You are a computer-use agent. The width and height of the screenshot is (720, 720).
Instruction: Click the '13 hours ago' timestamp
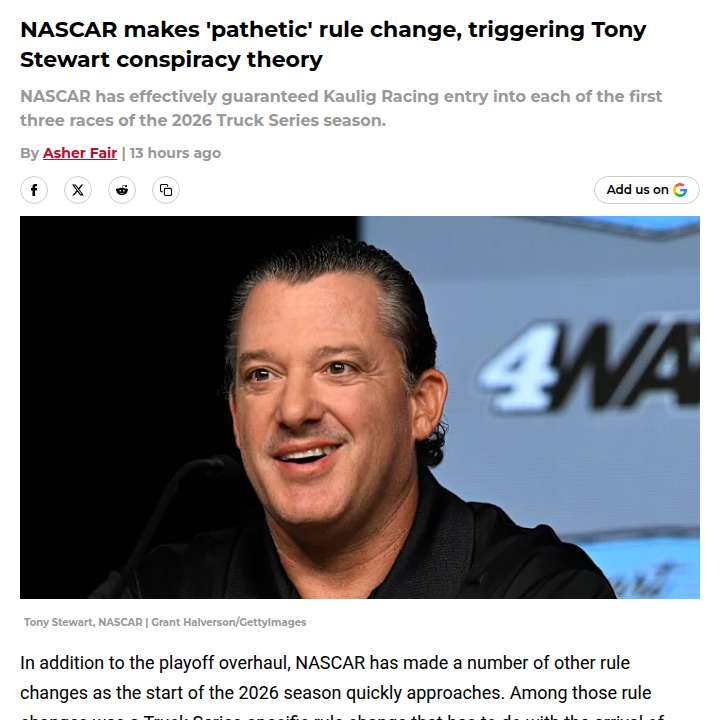click(175, 153)
